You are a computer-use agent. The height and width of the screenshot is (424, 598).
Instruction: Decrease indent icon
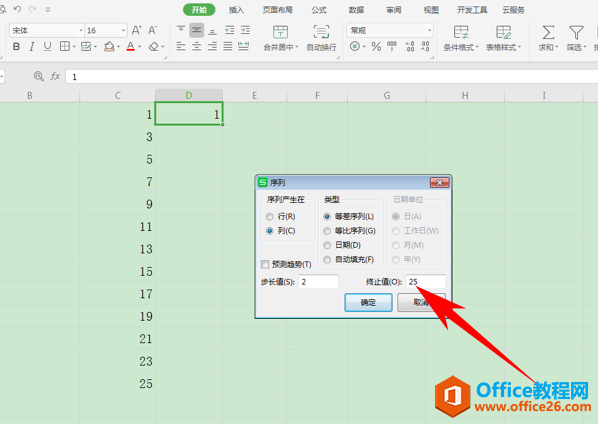click(230, 30)
